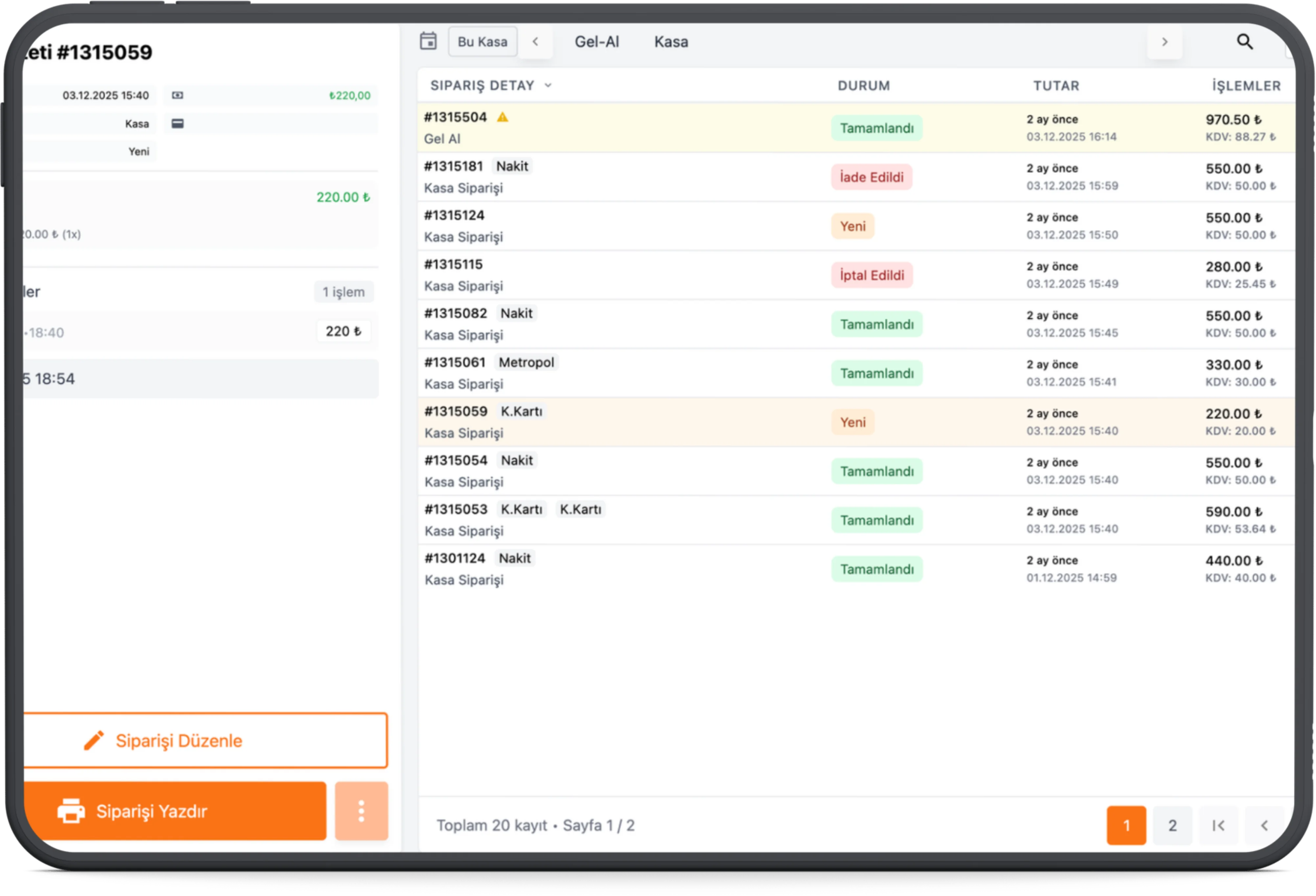Go to previous page arrow in pagination

click(1264, 825)
